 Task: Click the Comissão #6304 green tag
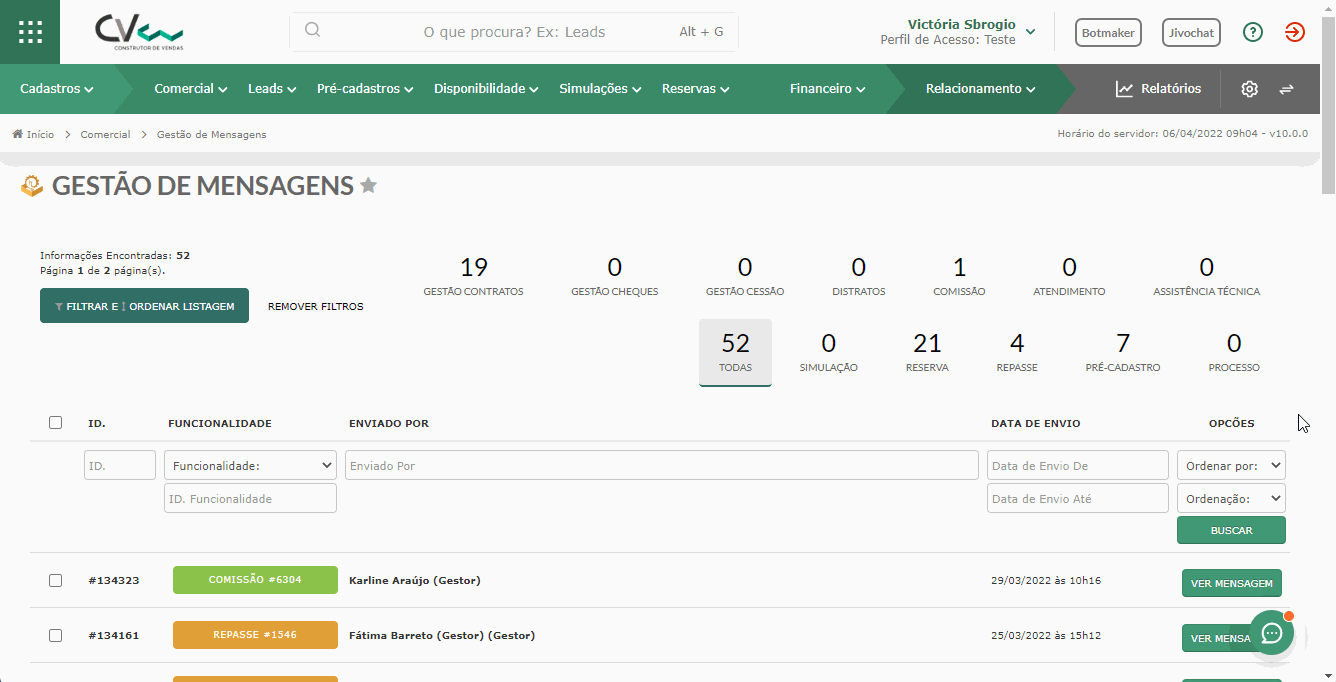pyautogui.click(x=255, y=580)
